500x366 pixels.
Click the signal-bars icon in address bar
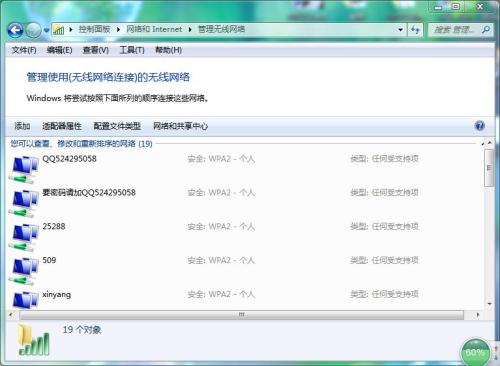pyautogui.click(x=59, y=30)
